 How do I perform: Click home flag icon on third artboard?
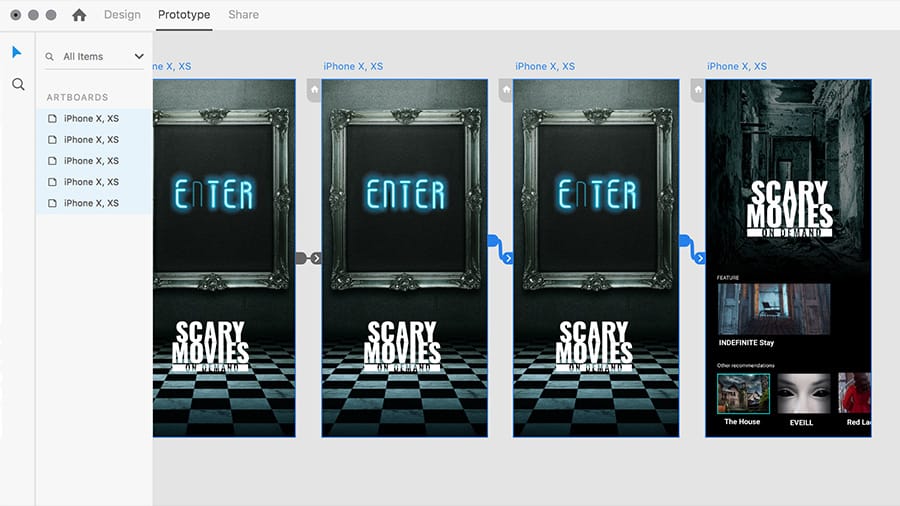click(506, 90)
